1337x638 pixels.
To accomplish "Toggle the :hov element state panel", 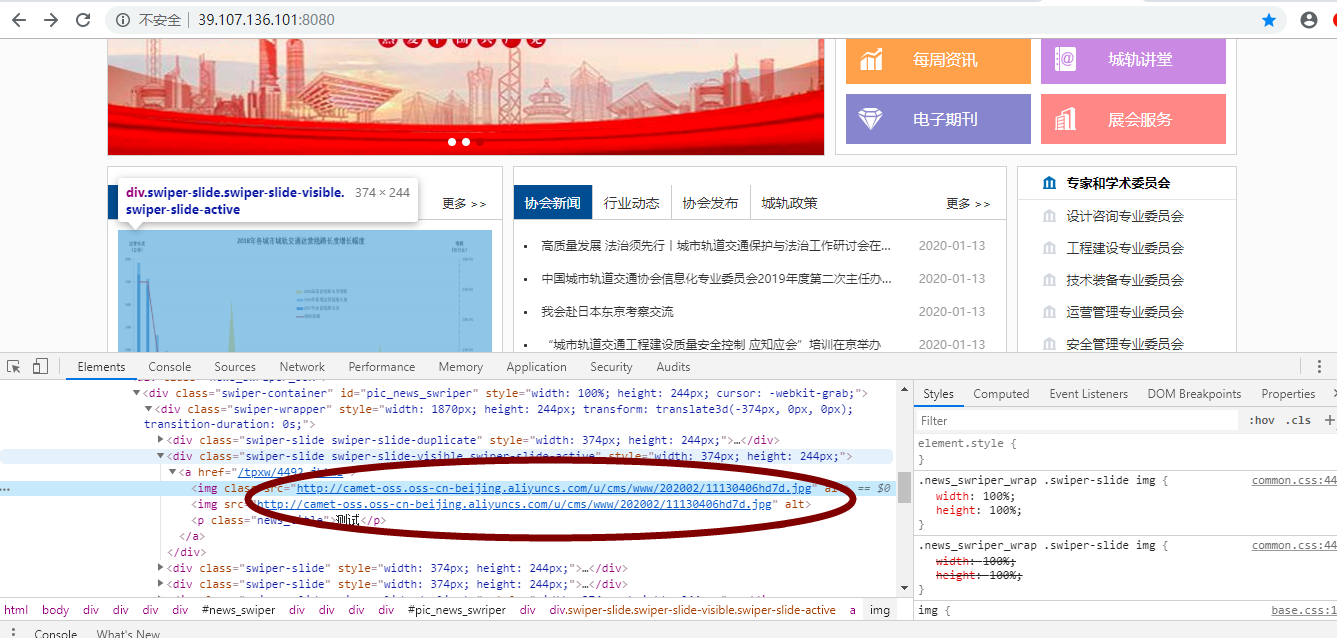I will pyautogui.click(x=1261, y=420).
